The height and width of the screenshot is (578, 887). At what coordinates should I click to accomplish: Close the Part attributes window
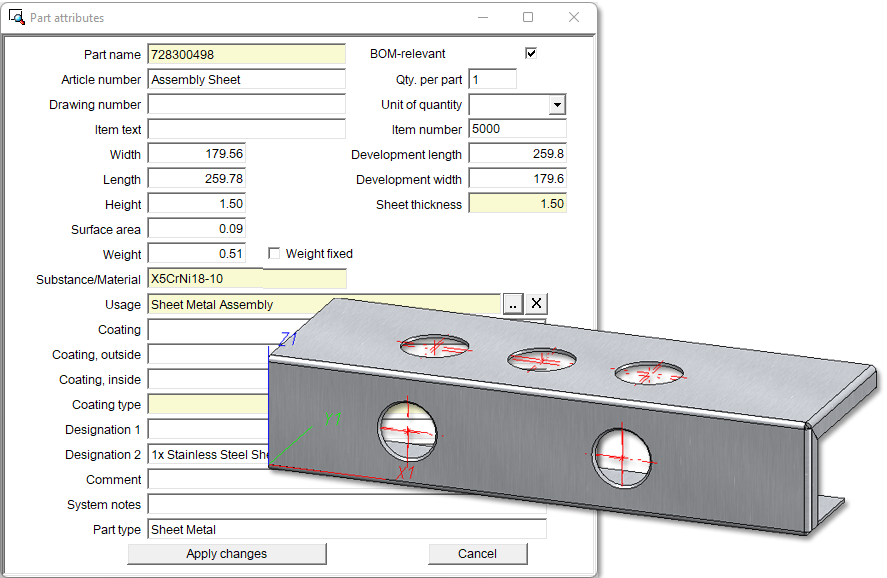click(574, 18)
